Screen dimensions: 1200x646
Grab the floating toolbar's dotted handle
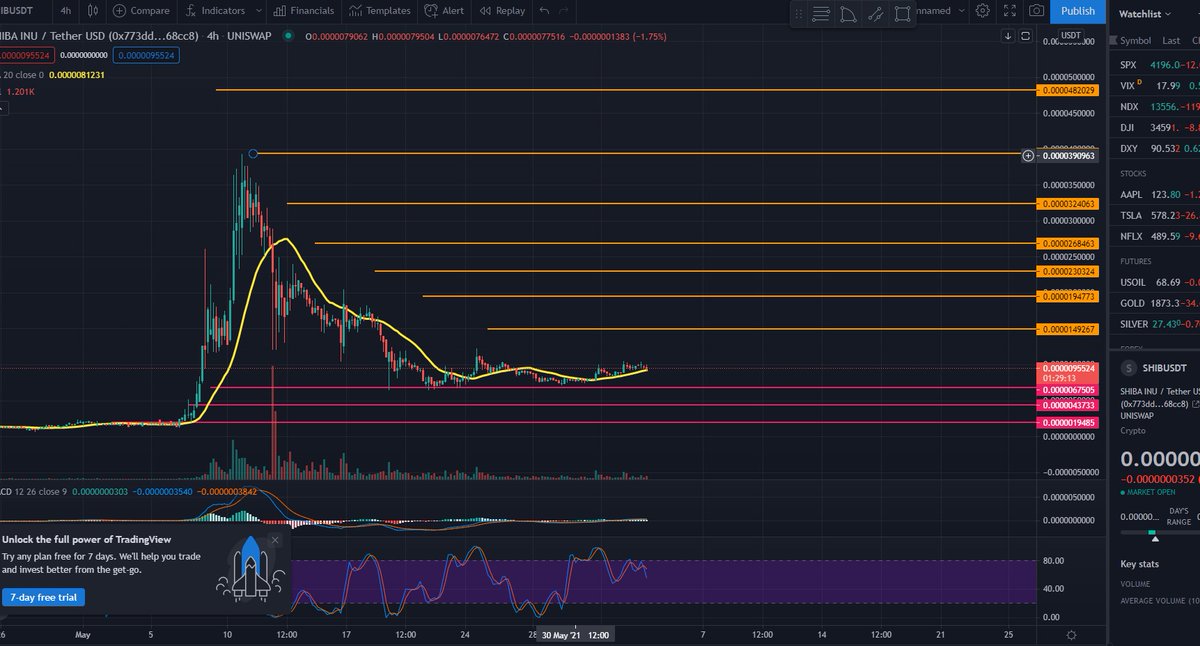[798, 15]
